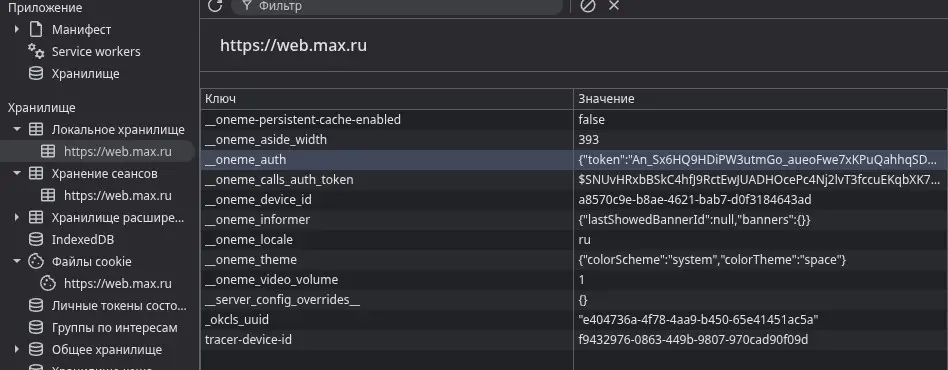Viewport: 948px width, 370px height.
Task: Click the value false
Action: (x=591, y=120)
